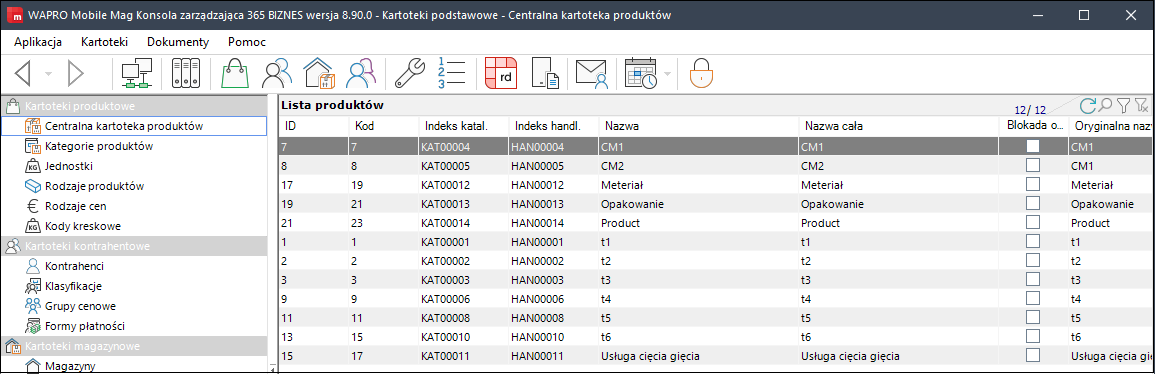Open the Aplikacja menu
Screen dimensions: 1155x374
[x=38, y=42]
